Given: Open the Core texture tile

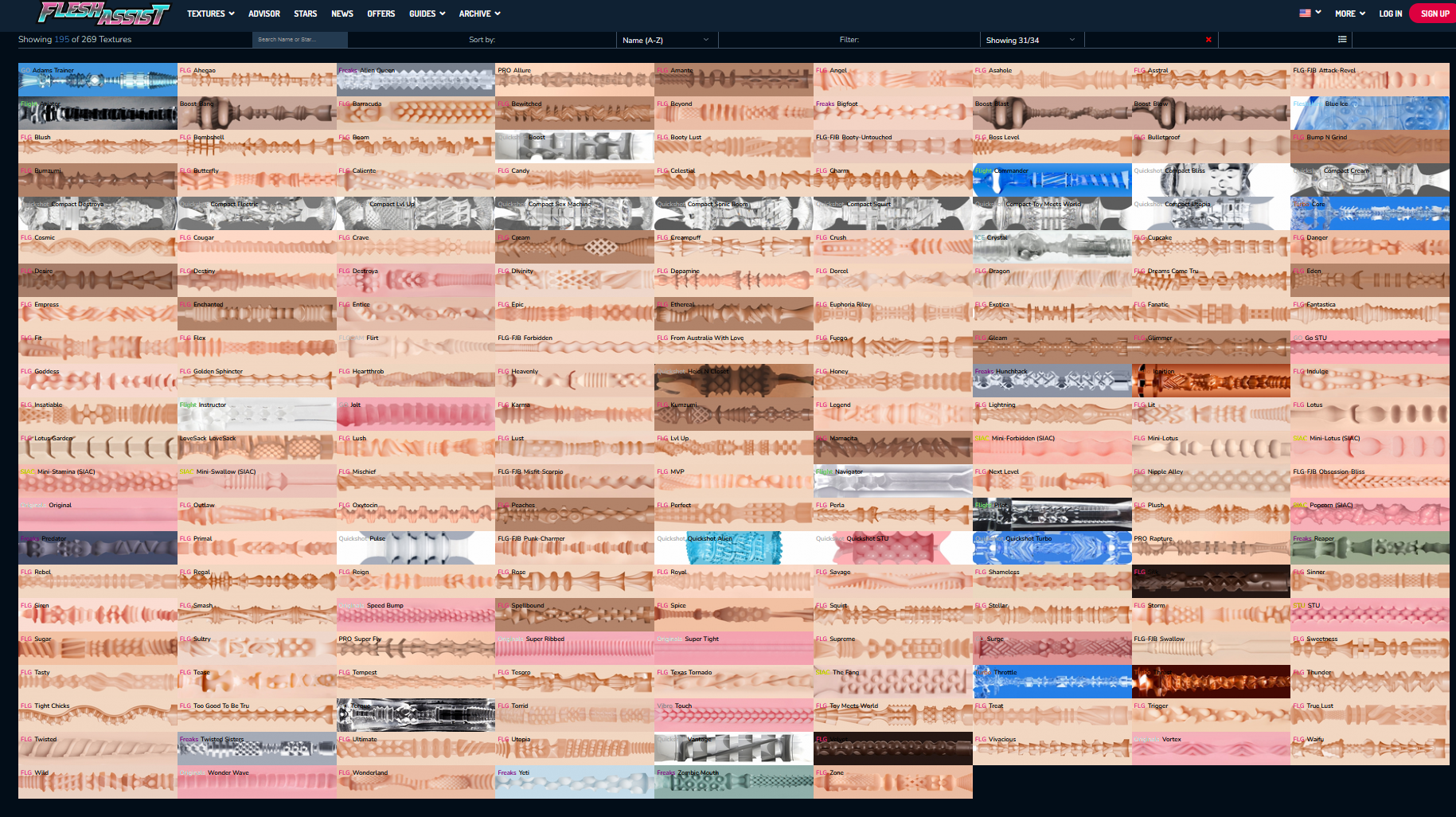Looking at the screenshot, I should point(1370,213).
